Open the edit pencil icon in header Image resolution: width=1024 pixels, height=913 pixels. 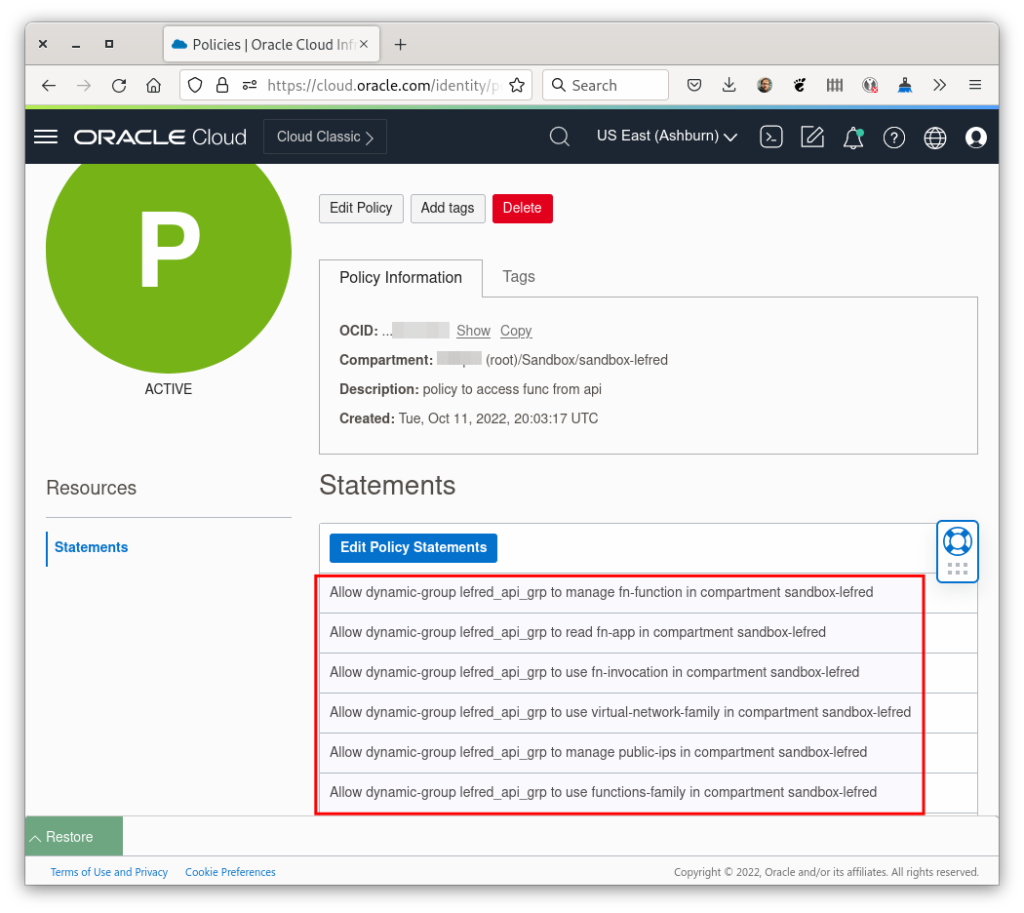coord(812,136)
